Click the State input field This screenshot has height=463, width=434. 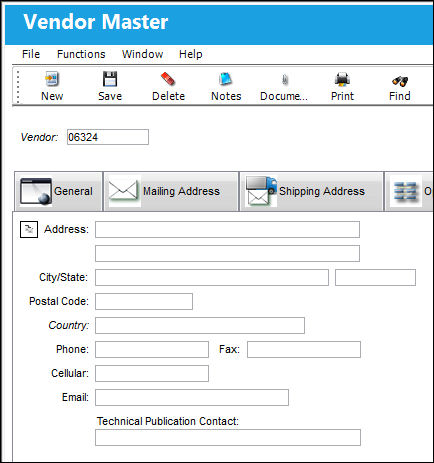(x=375, y=277)
